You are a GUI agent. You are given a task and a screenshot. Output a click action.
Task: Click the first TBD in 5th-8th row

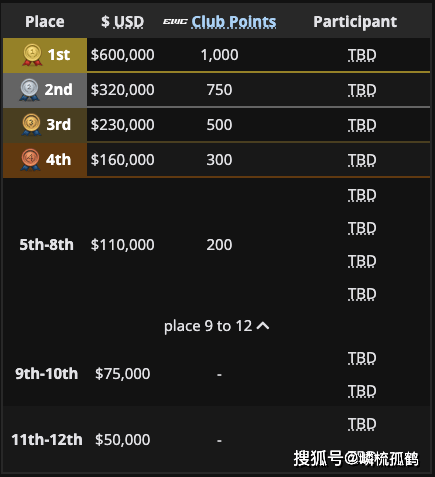pyautogui.click(x=362, y=195)
